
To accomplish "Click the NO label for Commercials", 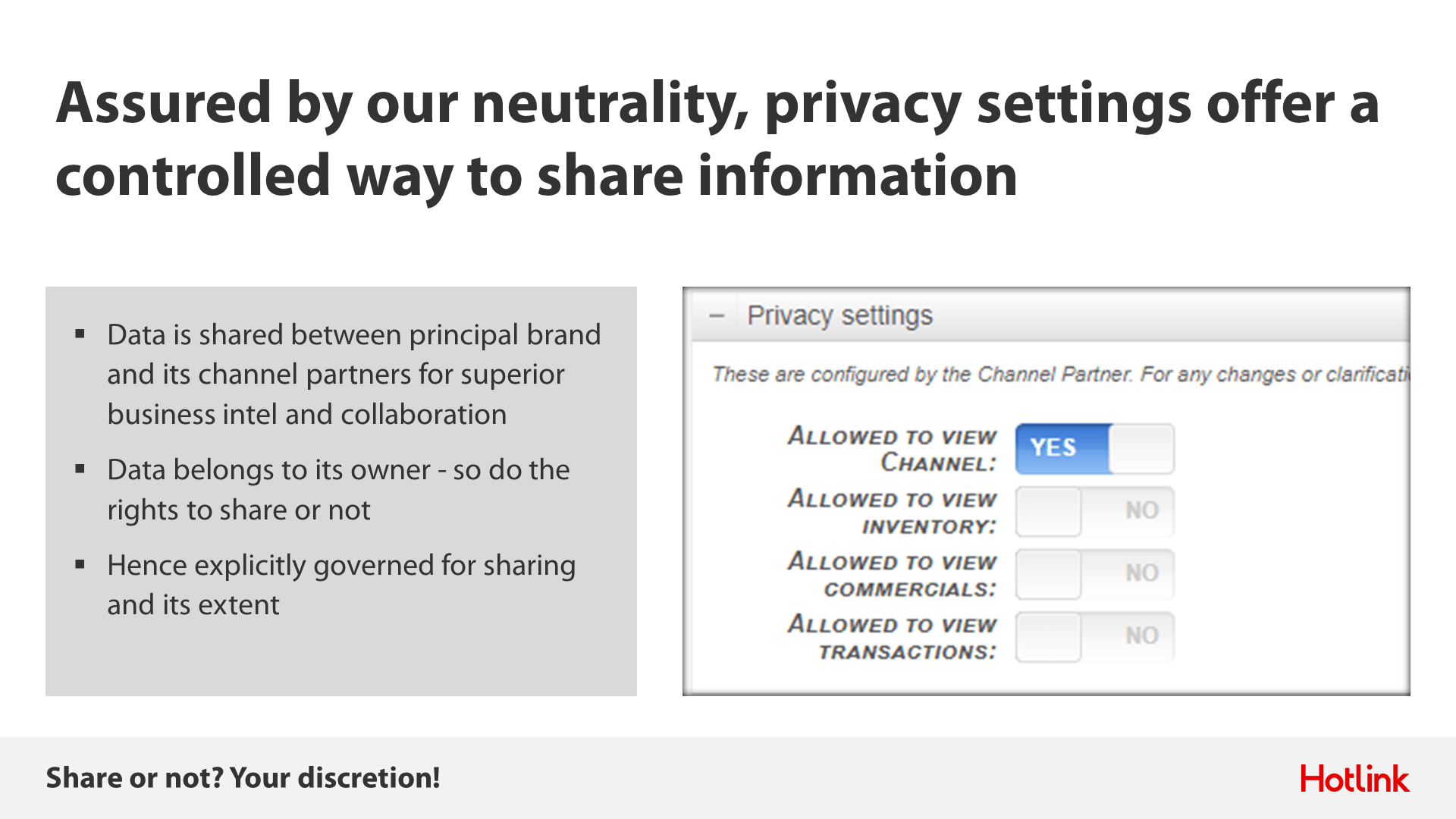I will point(1142,573).
